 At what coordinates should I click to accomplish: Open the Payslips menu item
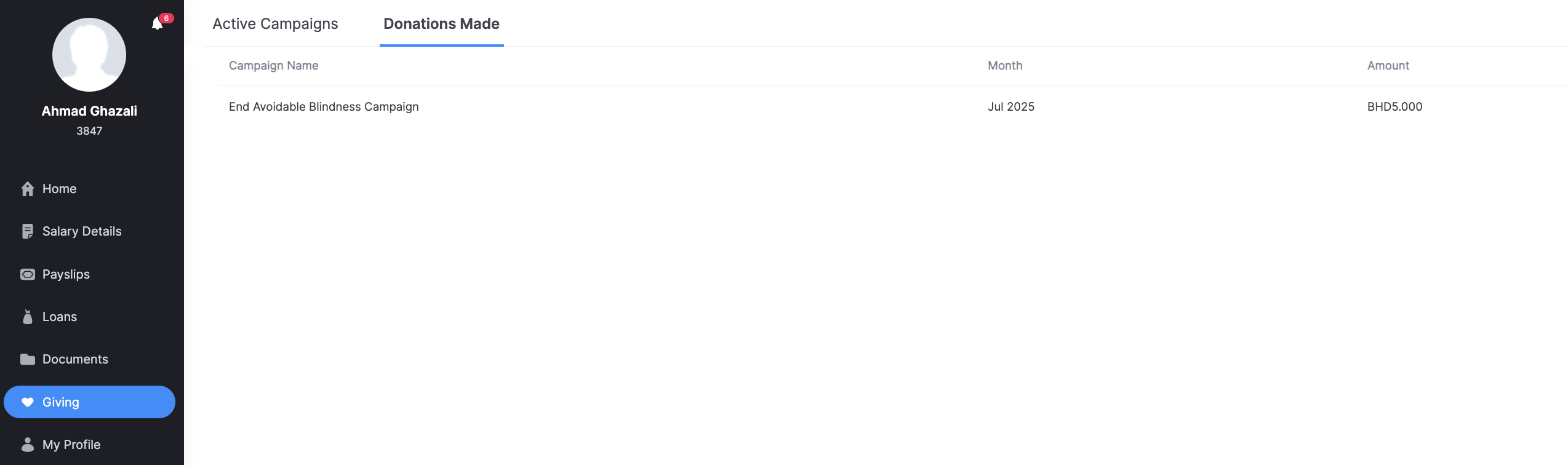pyautogui.click(x=66, y=274)
